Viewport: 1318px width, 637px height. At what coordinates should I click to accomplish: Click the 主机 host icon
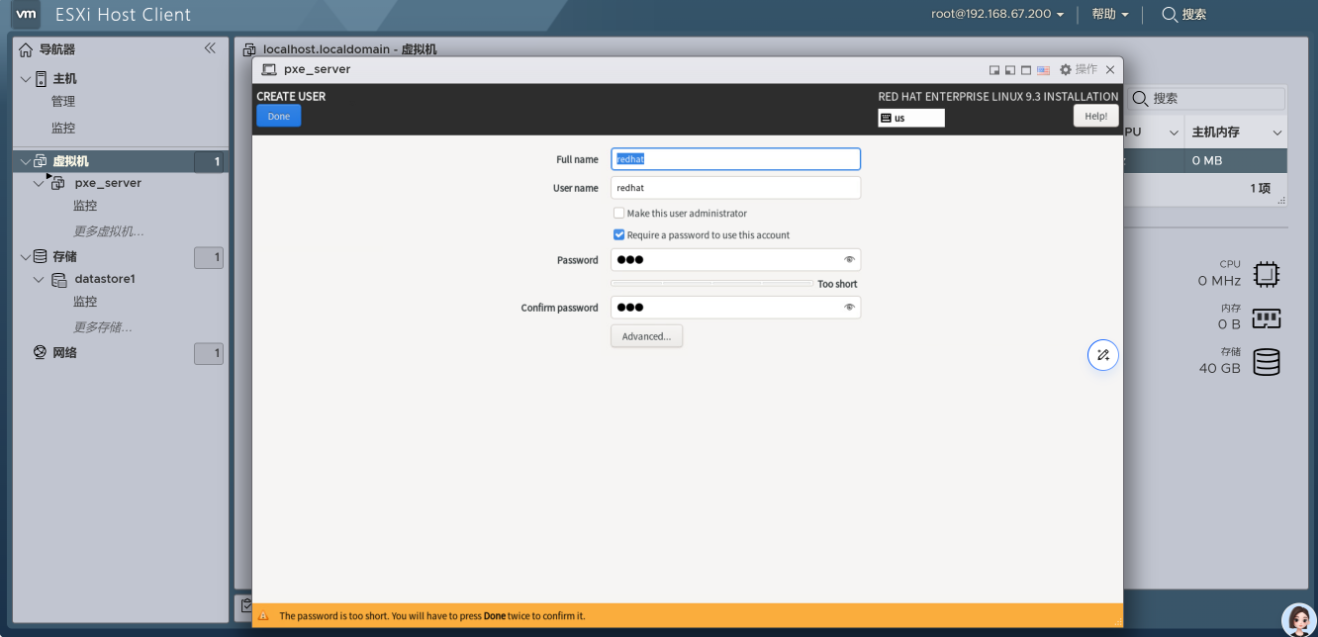tap(41, 79)
